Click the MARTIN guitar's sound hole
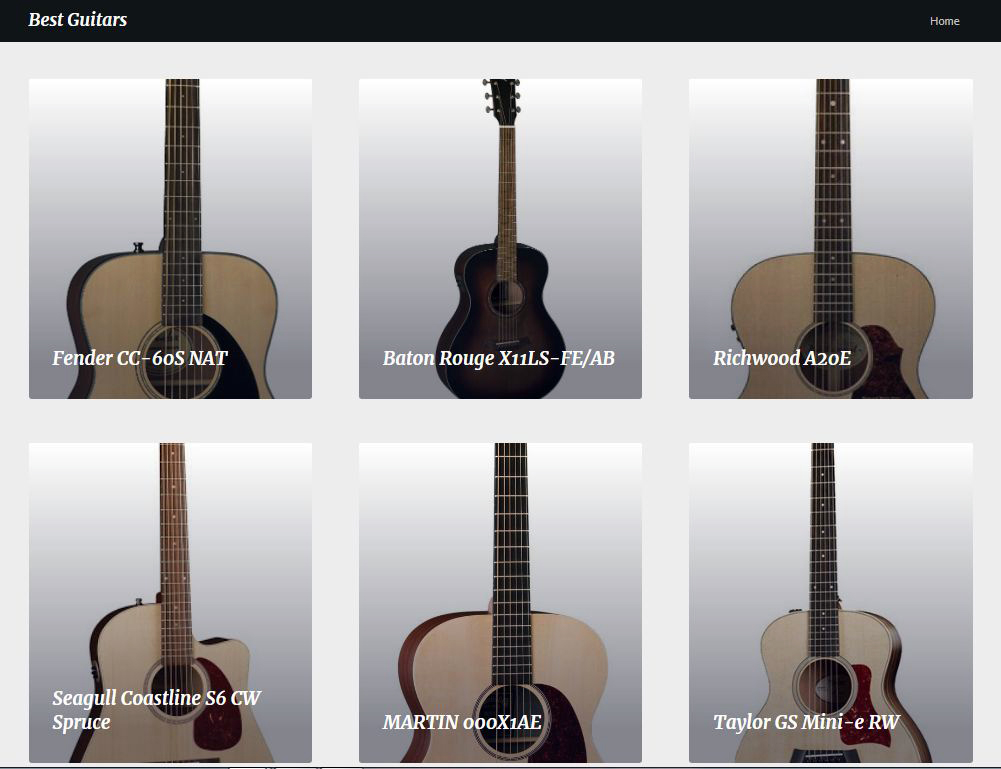This screenshot has width=1001, height=769. tap(511, 723)
